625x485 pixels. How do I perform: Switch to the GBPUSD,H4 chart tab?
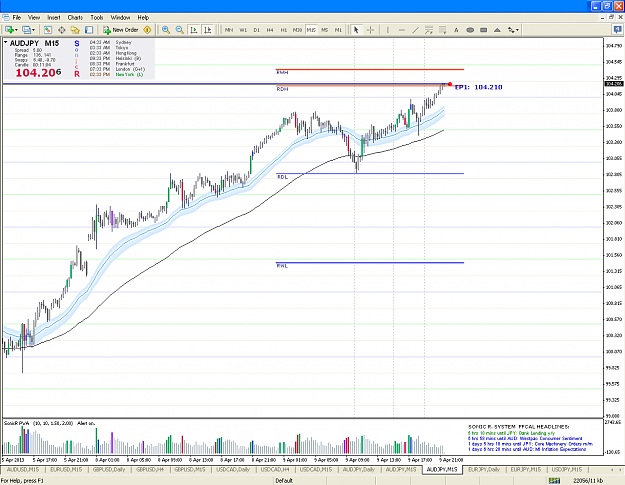(150, 469)
